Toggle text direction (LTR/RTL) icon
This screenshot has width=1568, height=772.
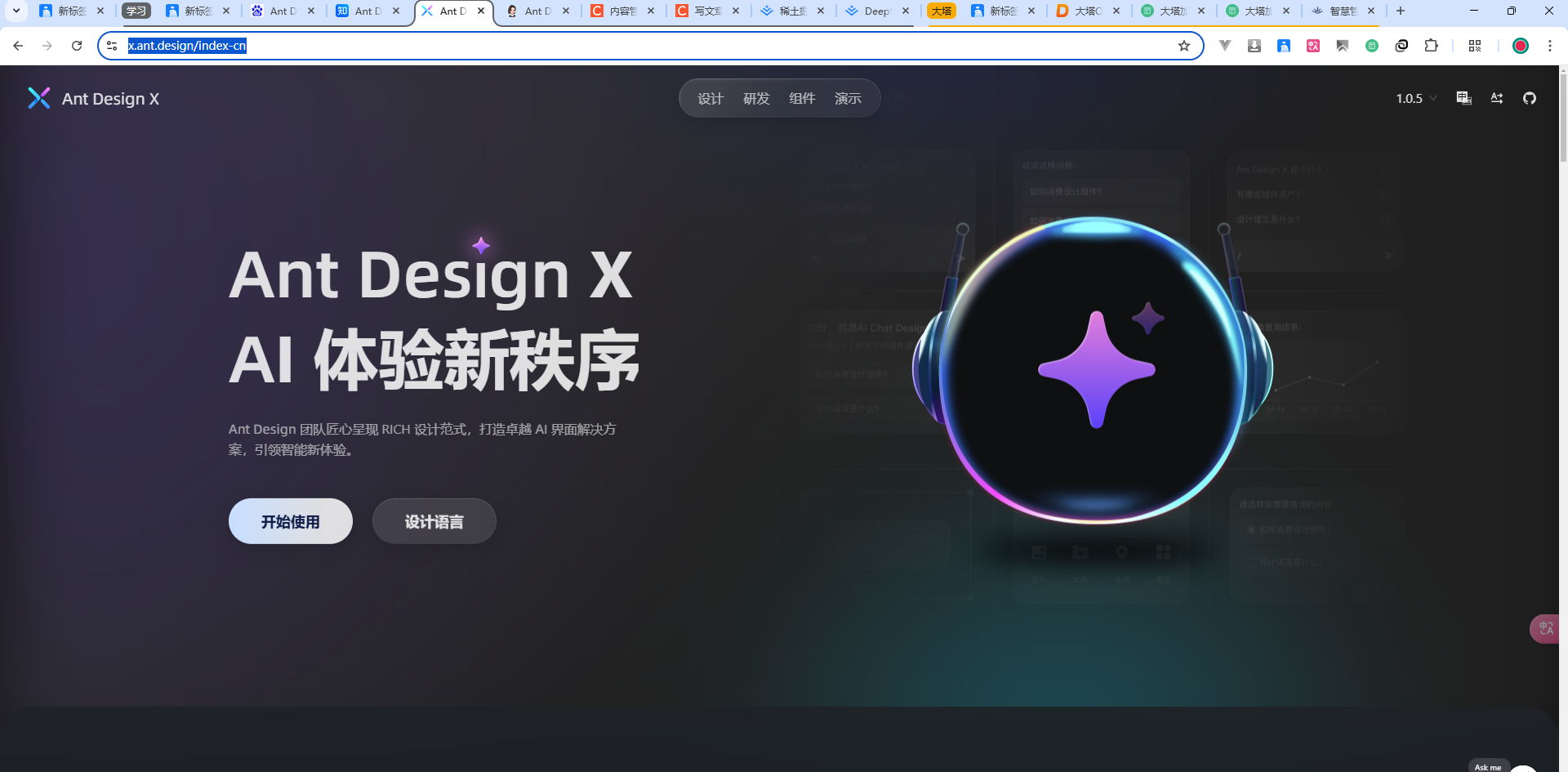pyautogui.click(x=1497, y=98)
